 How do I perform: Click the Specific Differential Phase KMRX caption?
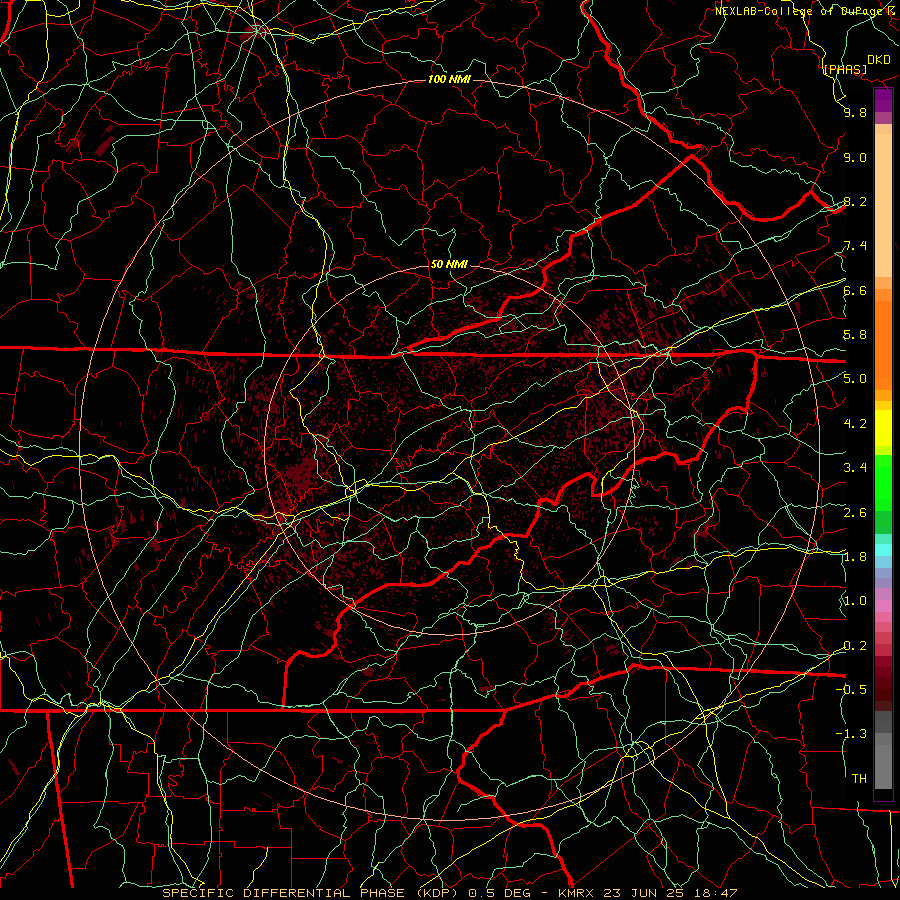click(x=449, y=893)
